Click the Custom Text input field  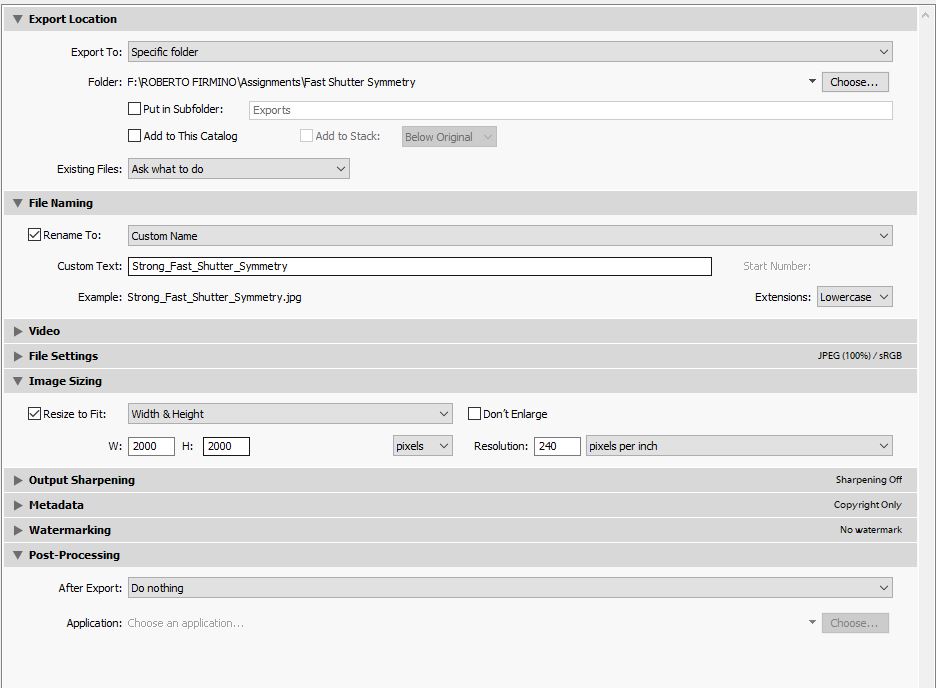click(x=420, y=266)
